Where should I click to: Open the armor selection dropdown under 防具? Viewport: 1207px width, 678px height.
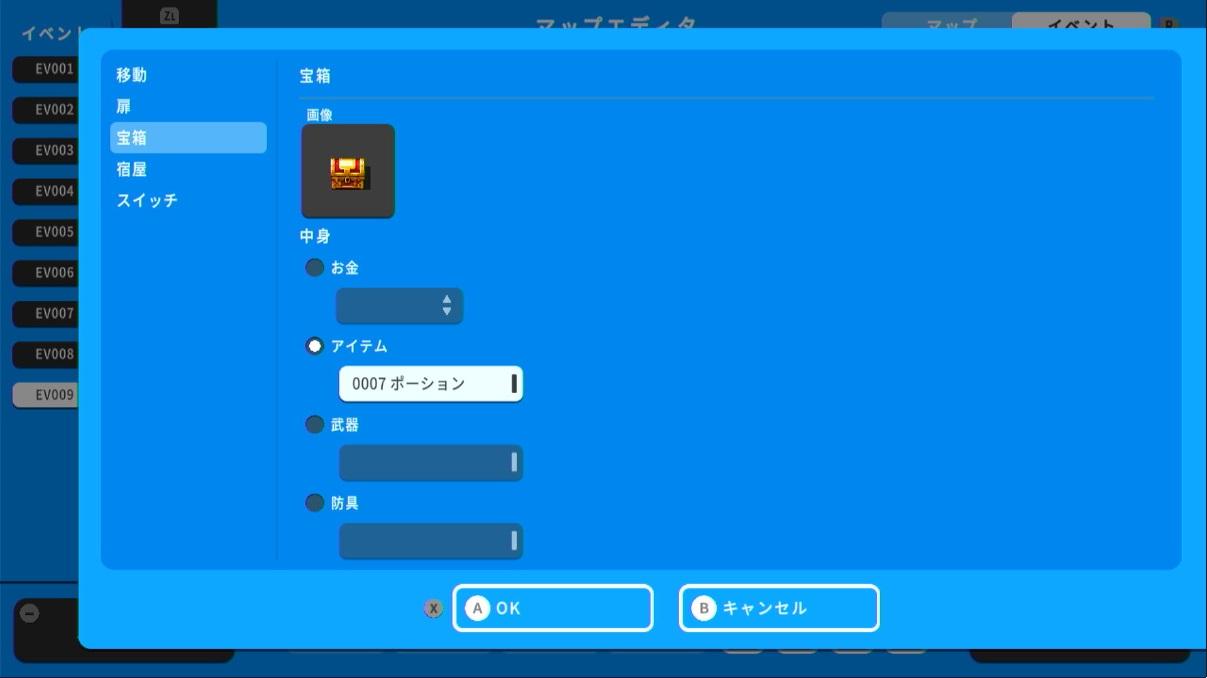pyautogui.click(x=430, y=540)
